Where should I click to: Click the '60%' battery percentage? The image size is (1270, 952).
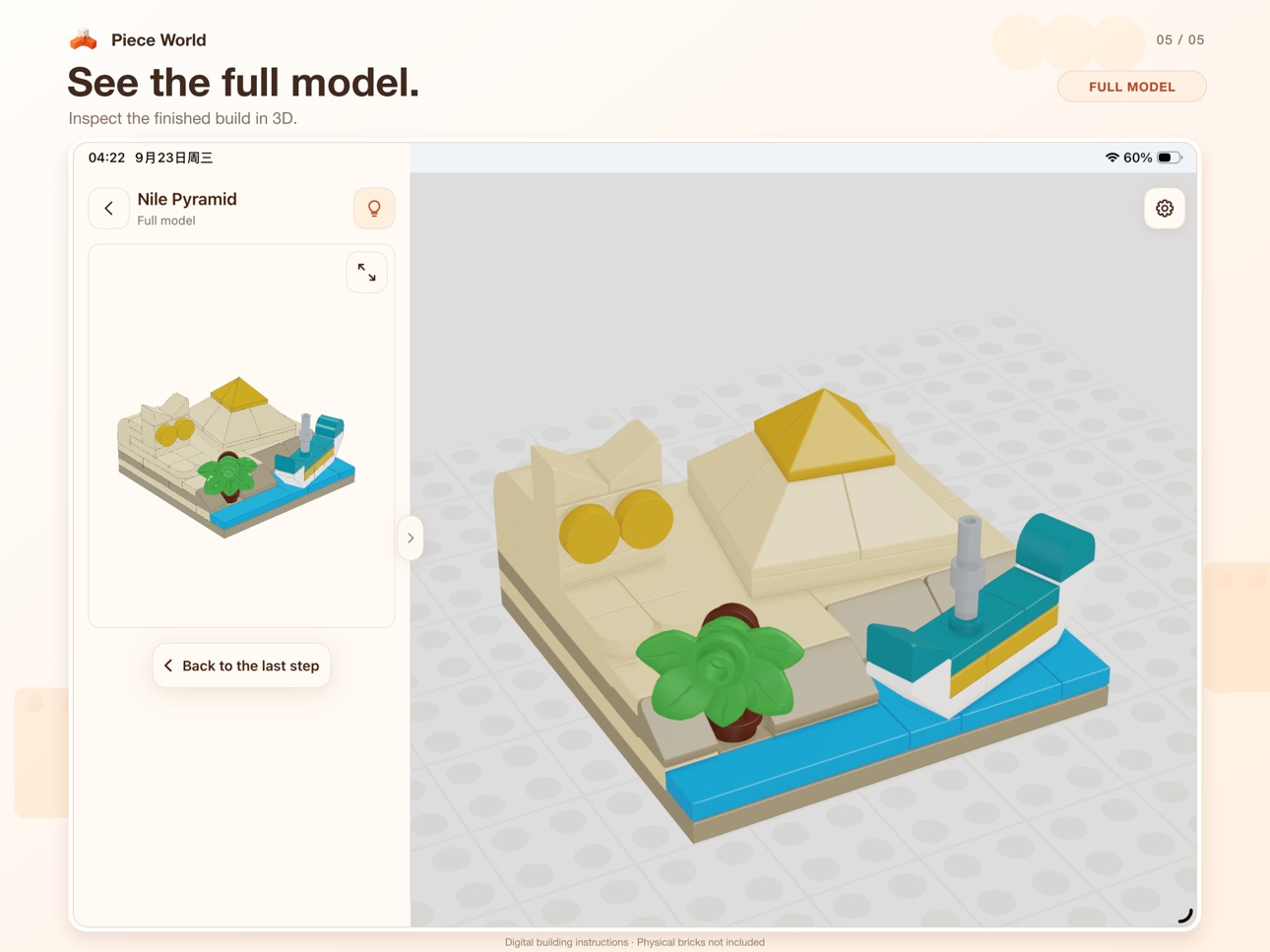[x=1137, y=158]
